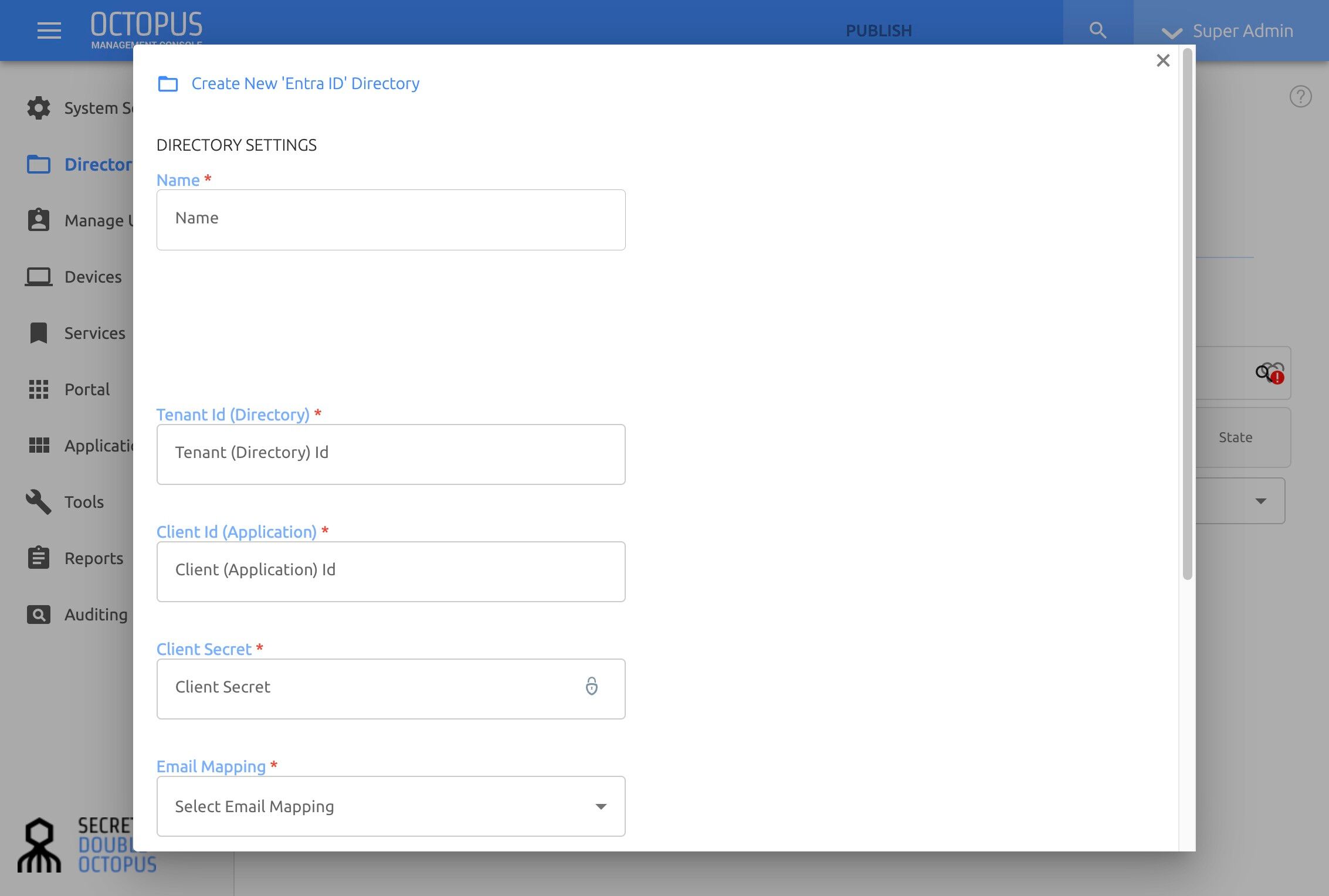Click the search magnifier in header
The height and width of the screenshot is (896, 1329).
(x=1098, y=30)
